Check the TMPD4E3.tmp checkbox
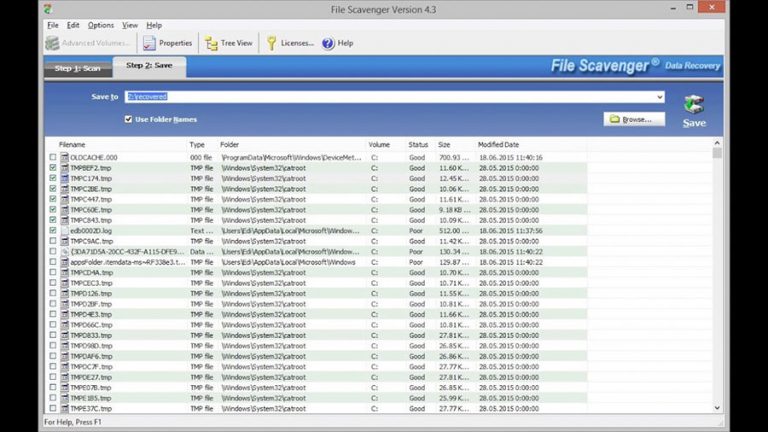 pos(52,314)
